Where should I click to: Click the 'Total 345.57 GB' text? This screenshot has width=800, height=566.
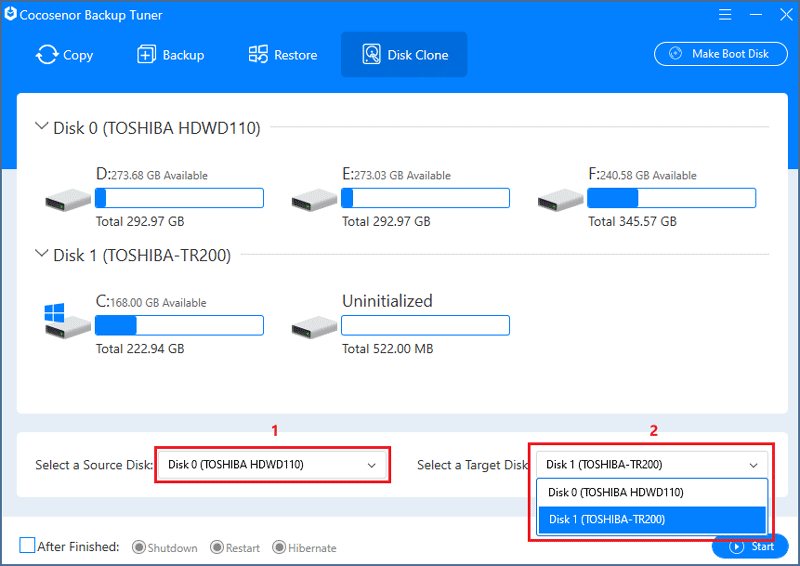(x=632, y=222)
